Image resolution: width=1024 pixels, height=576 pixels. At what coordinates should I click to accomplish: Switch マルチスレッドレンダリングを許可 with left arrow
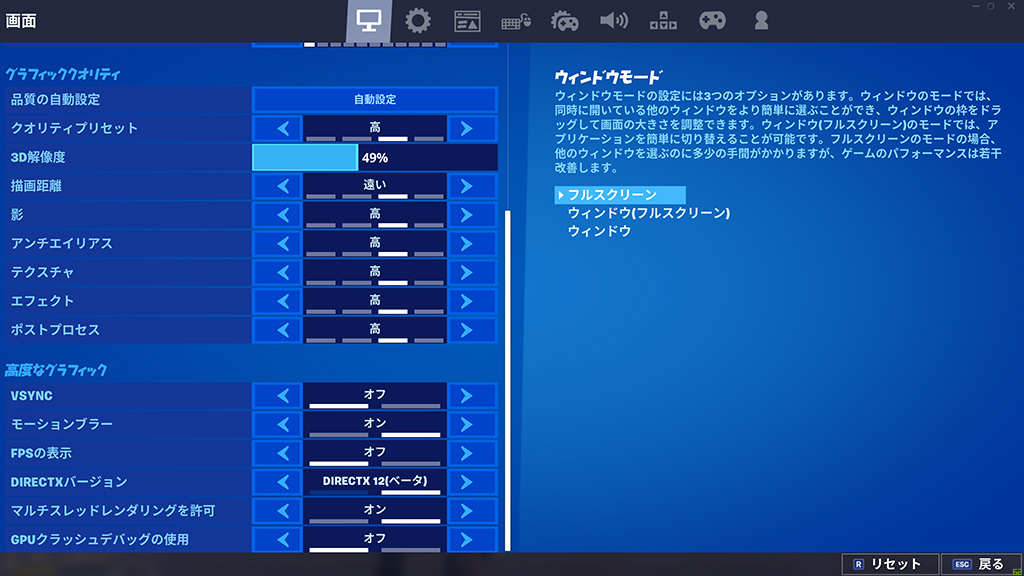(x=277, y=511)
